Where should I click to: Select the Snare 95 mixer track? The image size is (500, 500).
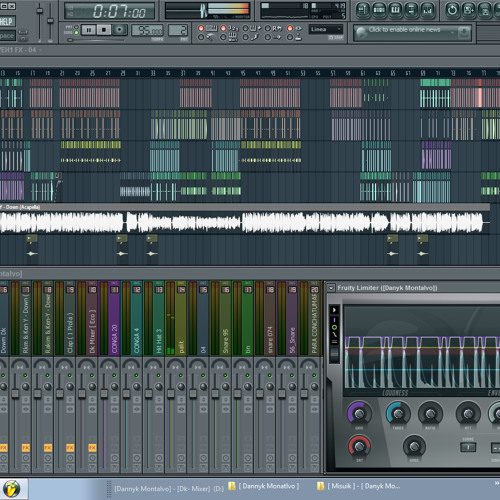tap(226, 318)
